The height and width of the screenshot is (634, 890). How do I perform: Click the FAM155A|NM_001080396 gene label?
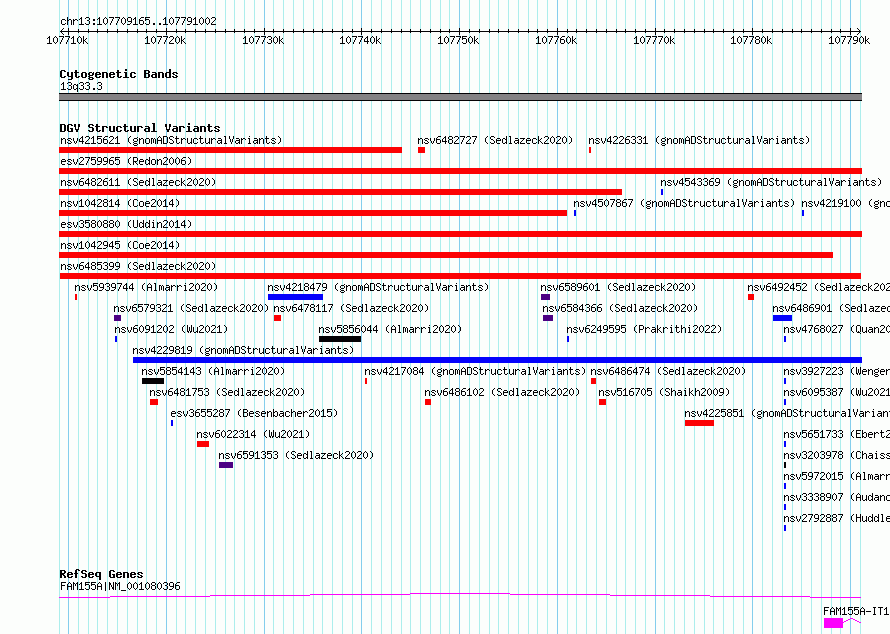[120, 586]
